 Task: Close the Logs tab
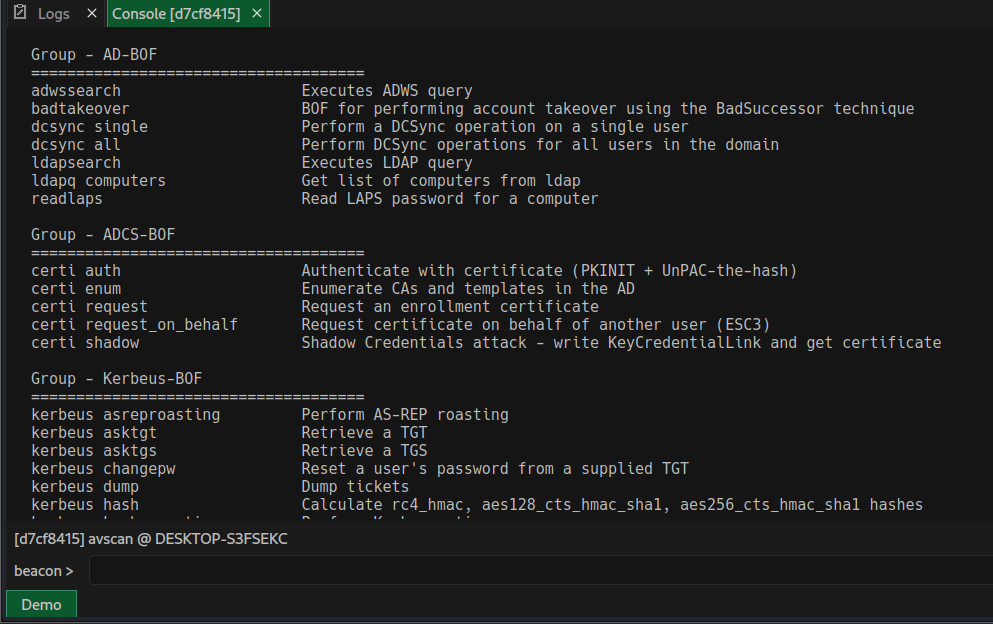pos(92,13)
